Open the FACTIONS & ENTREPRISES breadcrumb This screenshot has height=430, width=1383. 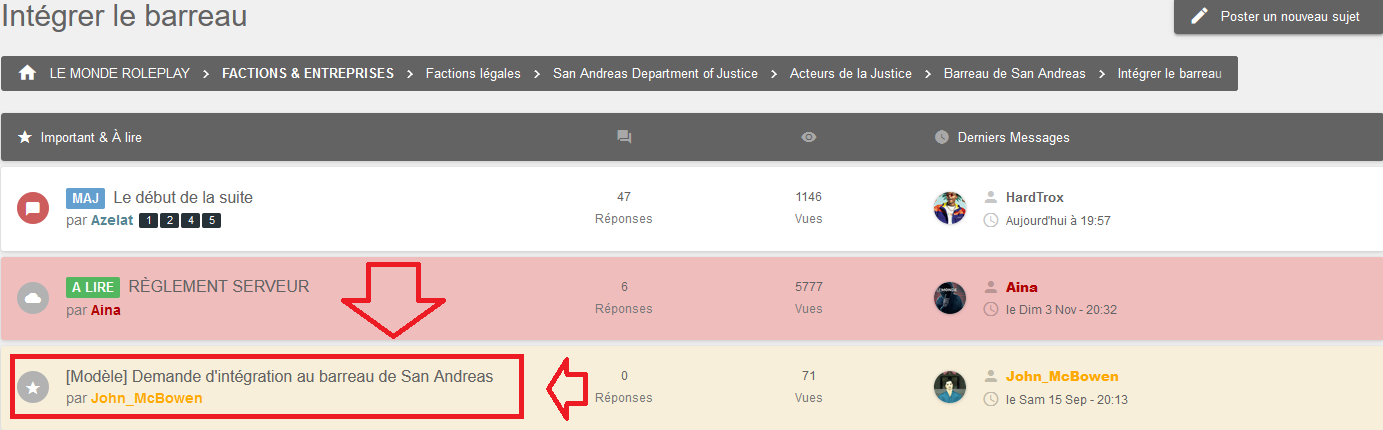coord(308,73)
